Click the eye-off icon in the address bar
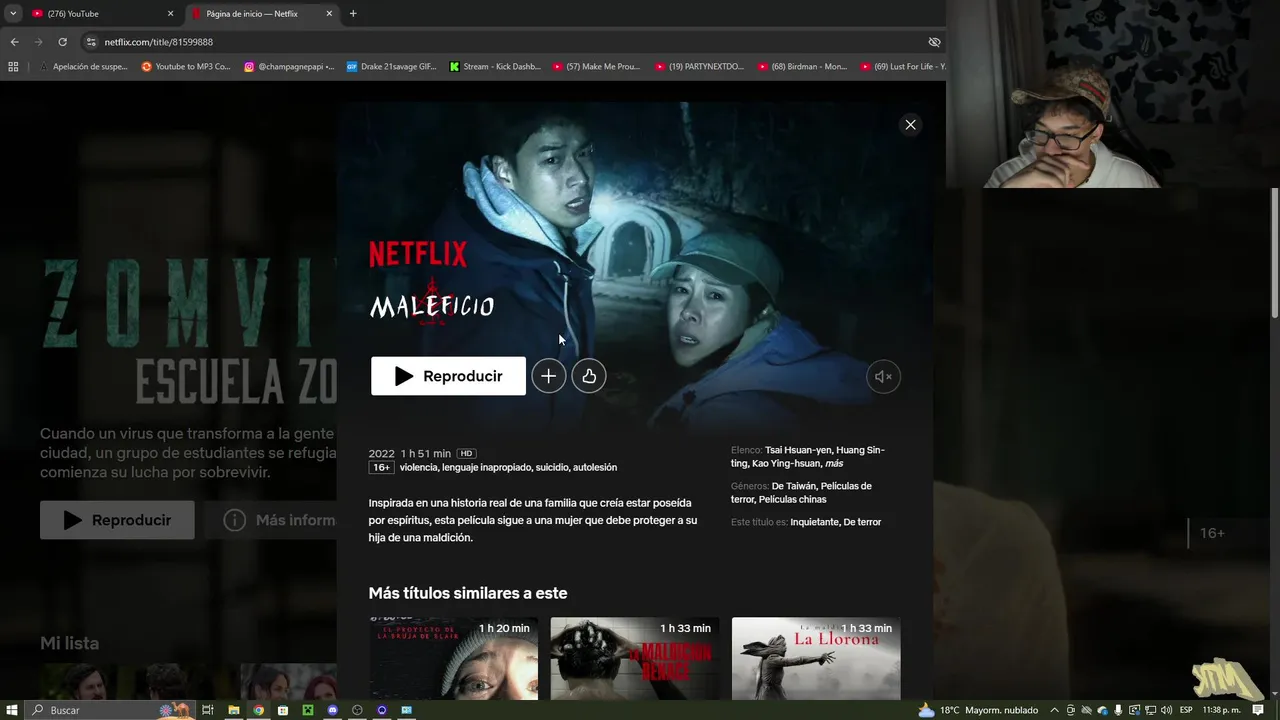This screenshot has height=720, width=1280. (x=934, y=42)
